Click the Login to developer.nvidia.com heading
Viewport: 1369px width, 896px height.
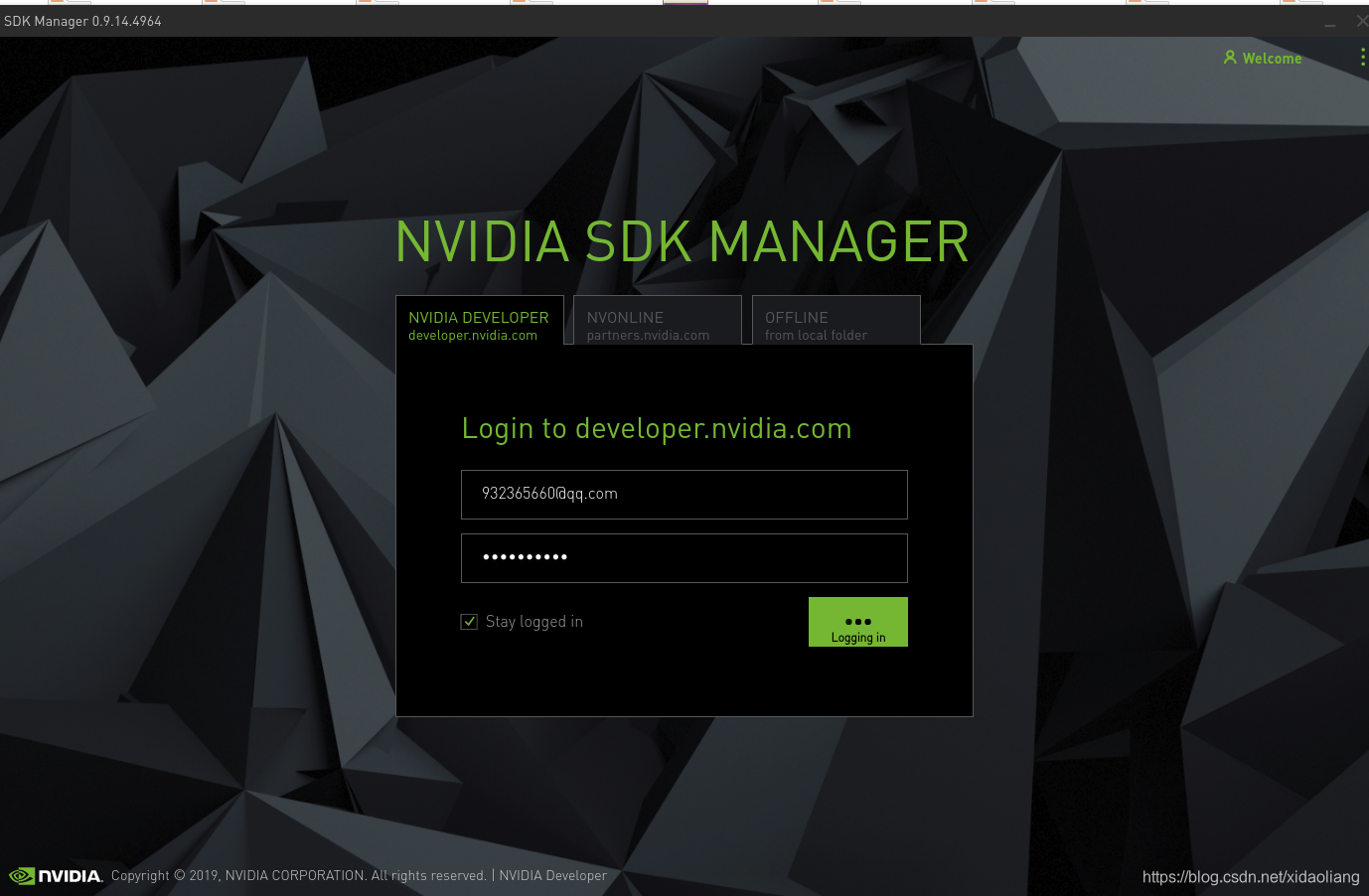pyautogui.click(x=657, y=428)
